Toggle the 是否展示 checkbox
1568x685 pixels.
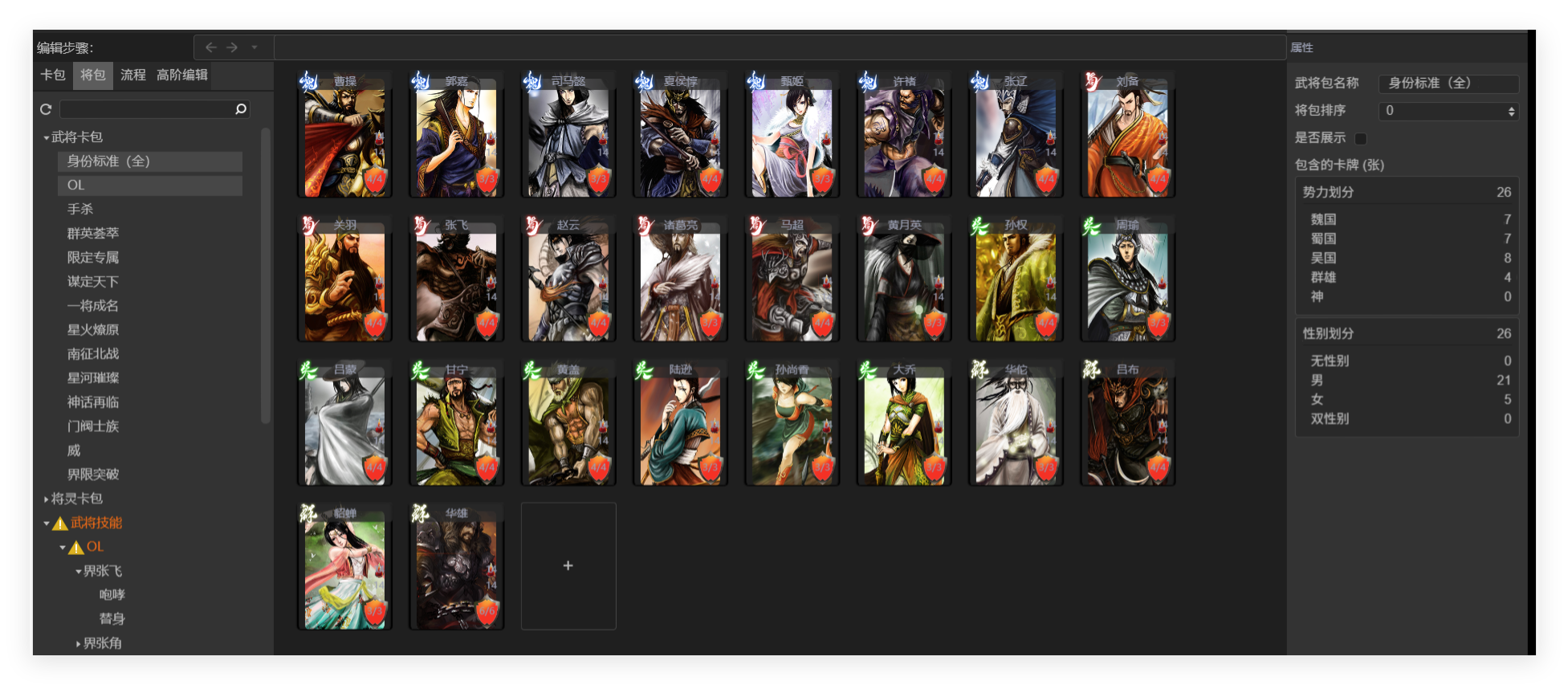(1360, 138)
